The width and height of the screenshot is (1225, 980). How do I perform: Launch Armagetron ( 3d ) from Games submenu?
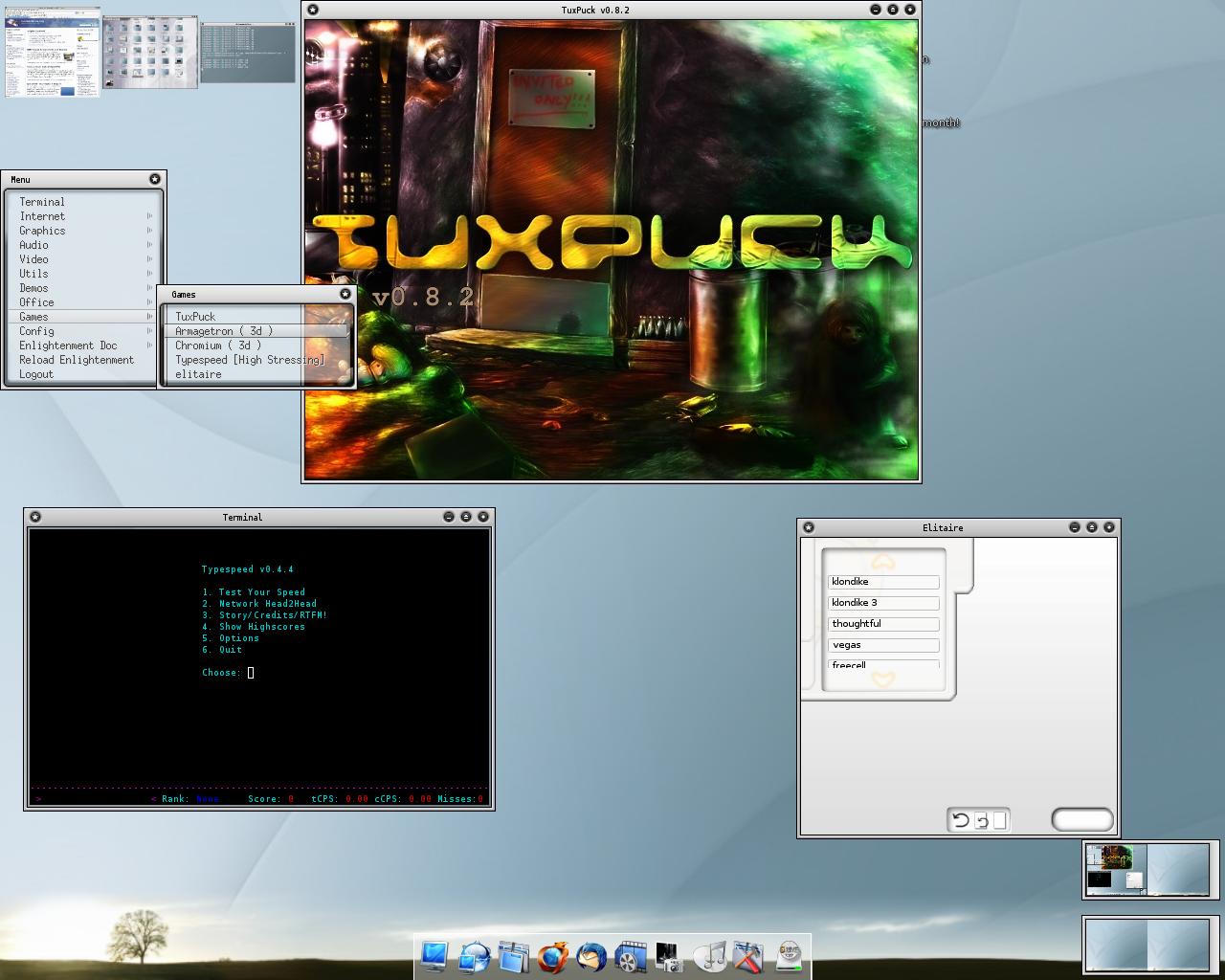[x=256, y=331]
